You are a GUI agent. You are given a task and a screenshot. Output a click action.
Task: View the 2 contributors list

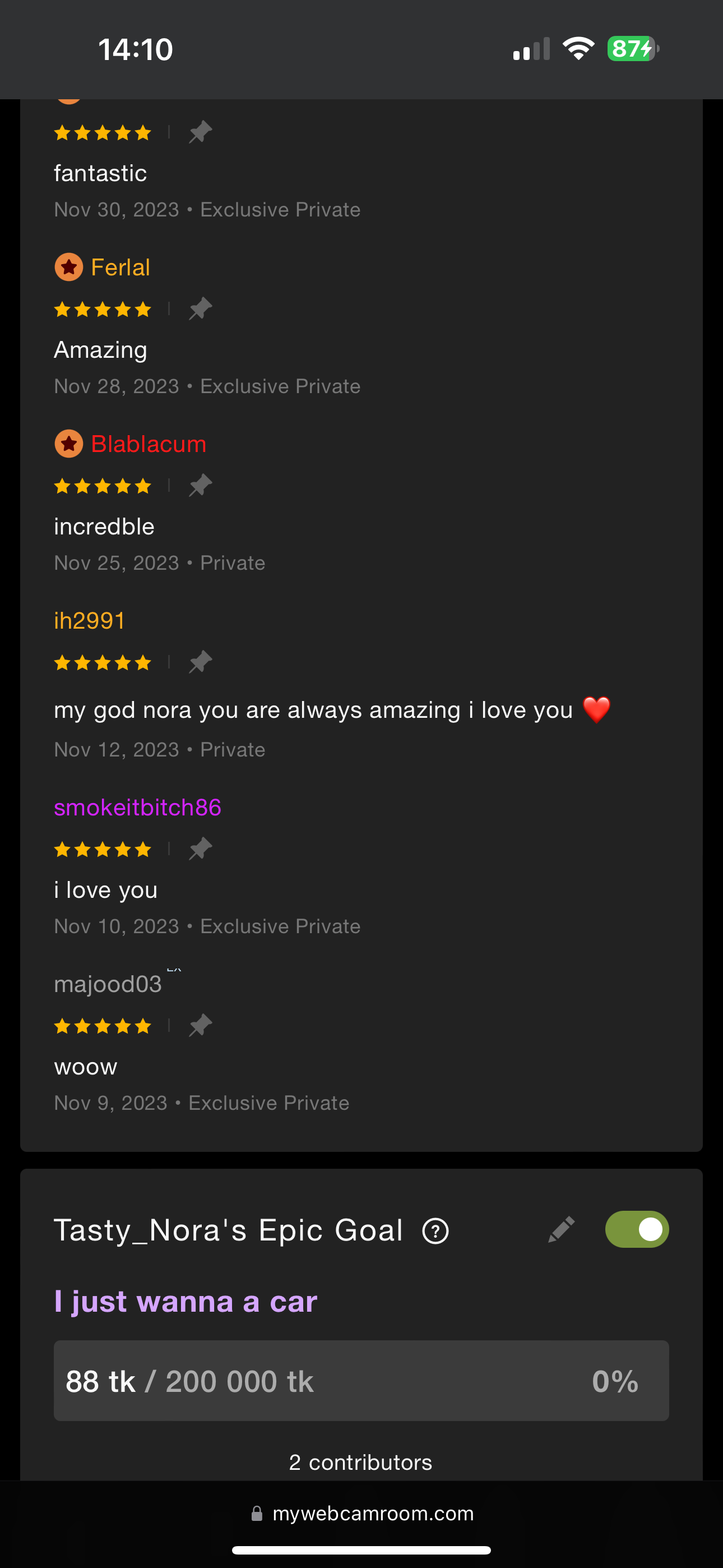click(x=361, y=1462)
